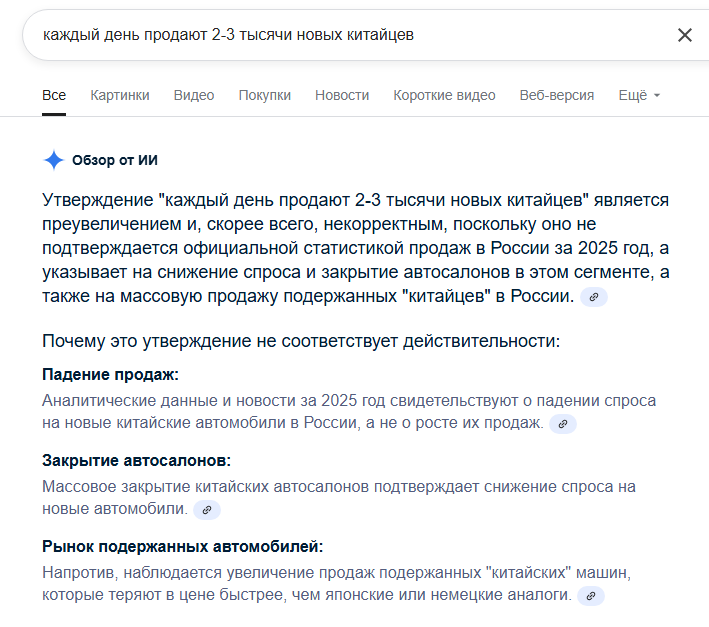This screenshot has height=627, width=709.
Task: Click the AI overview sparkle icon
Action: (53, 160)
